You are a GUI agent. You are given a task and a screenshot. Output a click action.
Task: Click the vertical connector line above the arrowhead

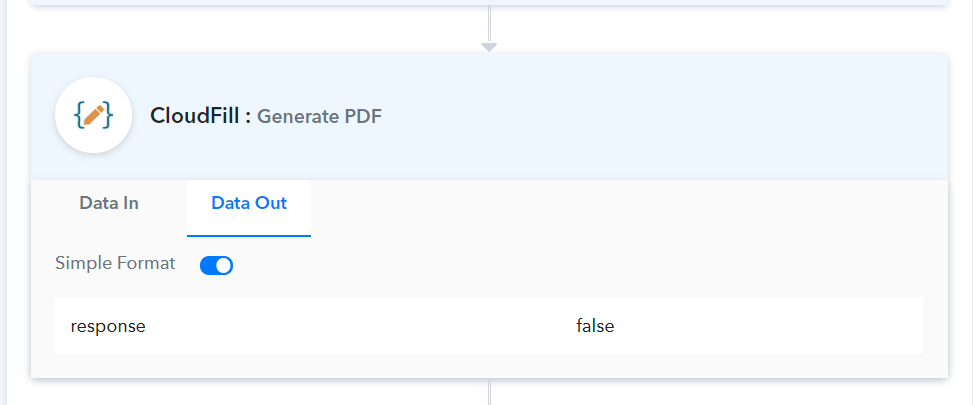pos(489,24)
